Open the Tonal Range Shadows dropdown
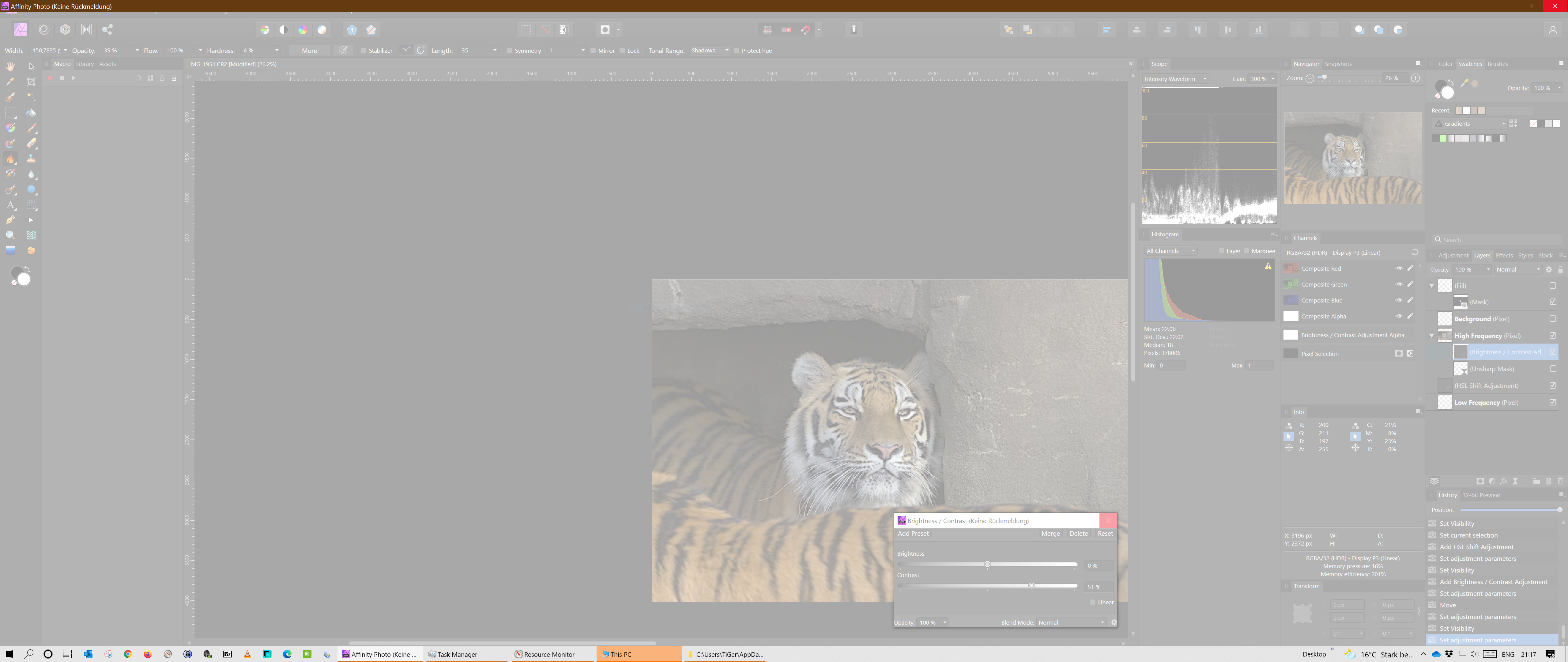This screenshot has height=662, width=1568. 709,51
